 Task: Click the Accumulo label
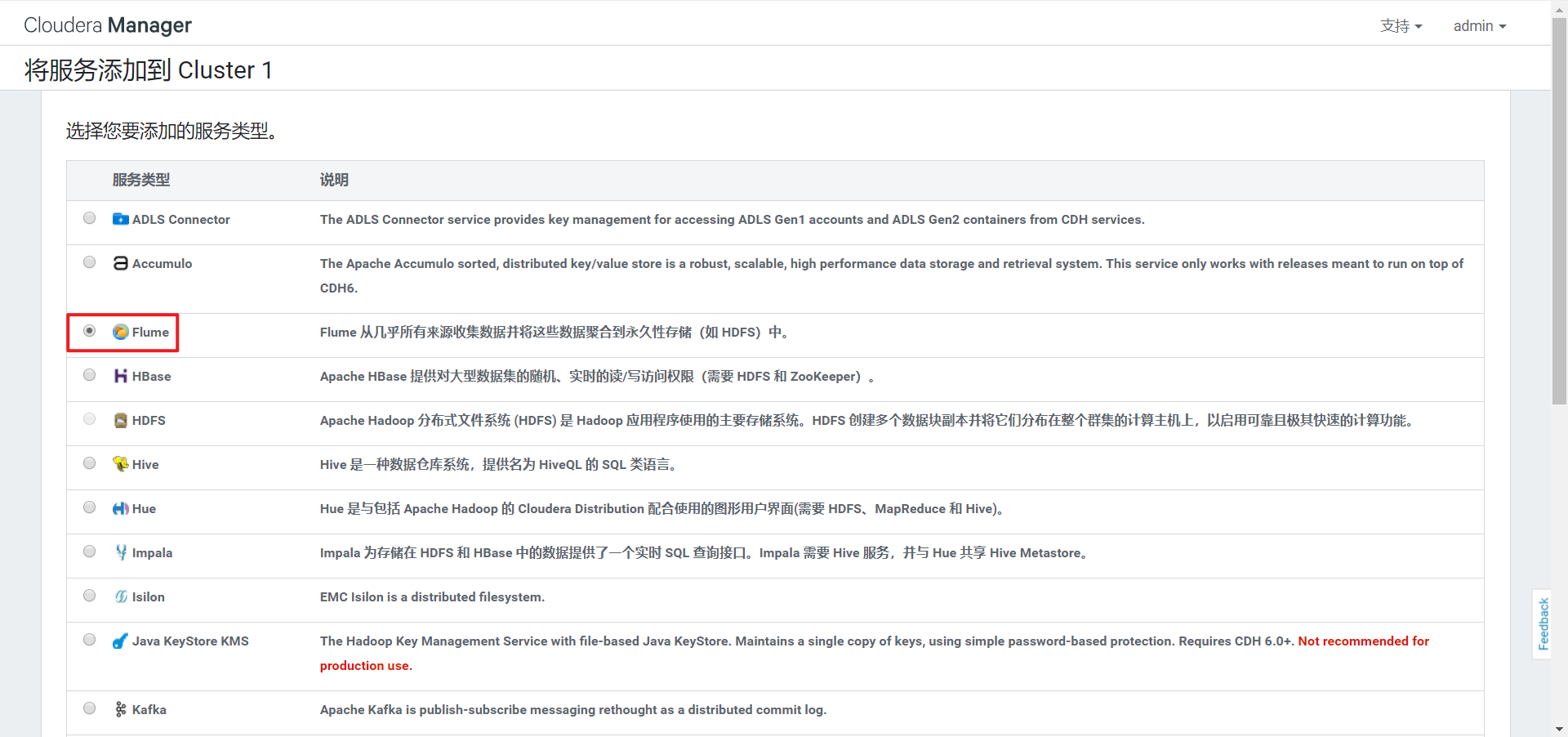[163, 263]
